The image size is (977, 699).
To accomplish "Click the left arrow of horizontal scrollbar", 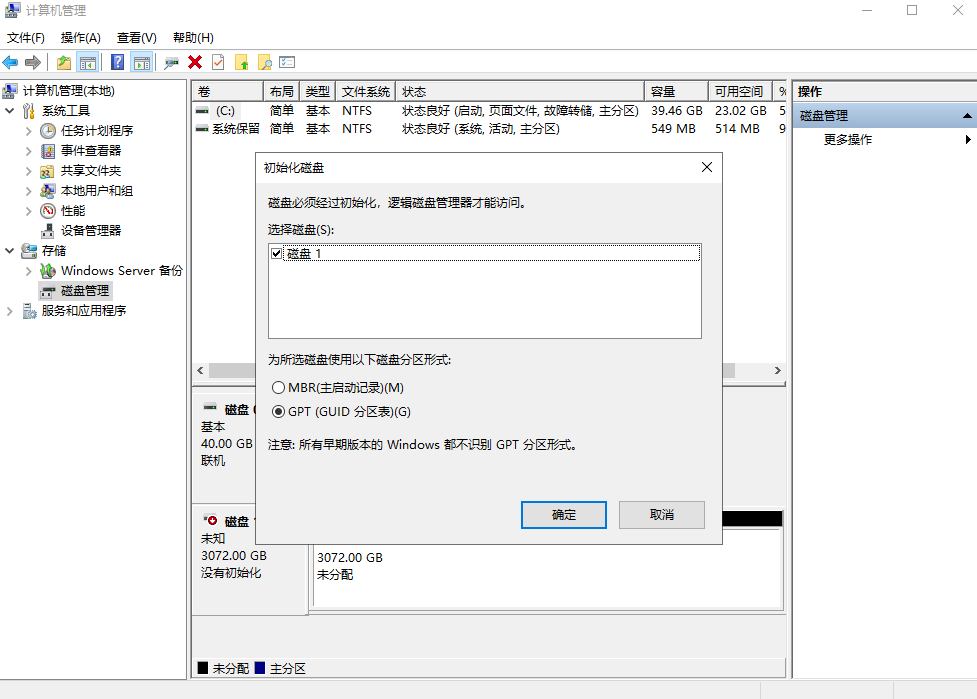I will click(x=200, y=371).
